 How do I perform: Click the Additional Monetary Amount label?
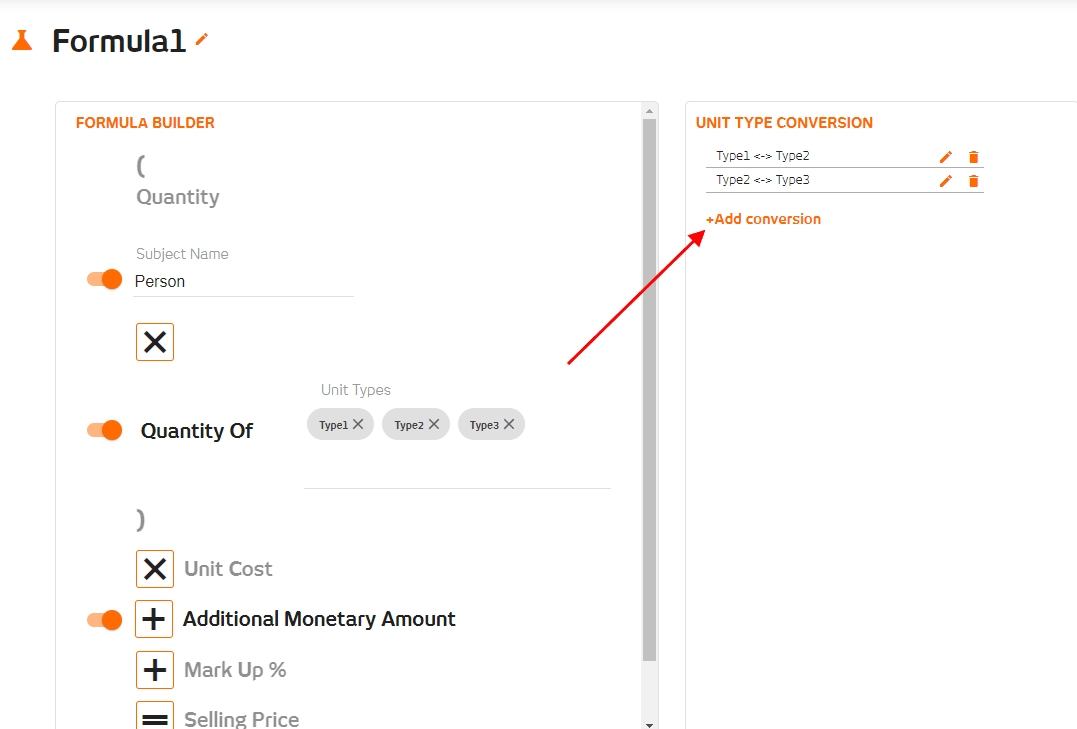(x=319, y=619)
